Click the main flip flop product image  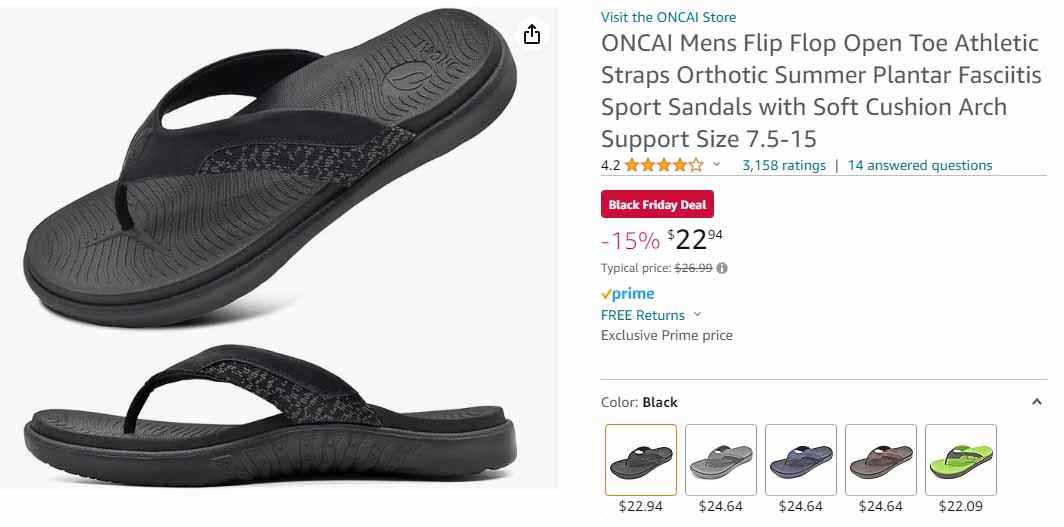click(x=270, y=250)
